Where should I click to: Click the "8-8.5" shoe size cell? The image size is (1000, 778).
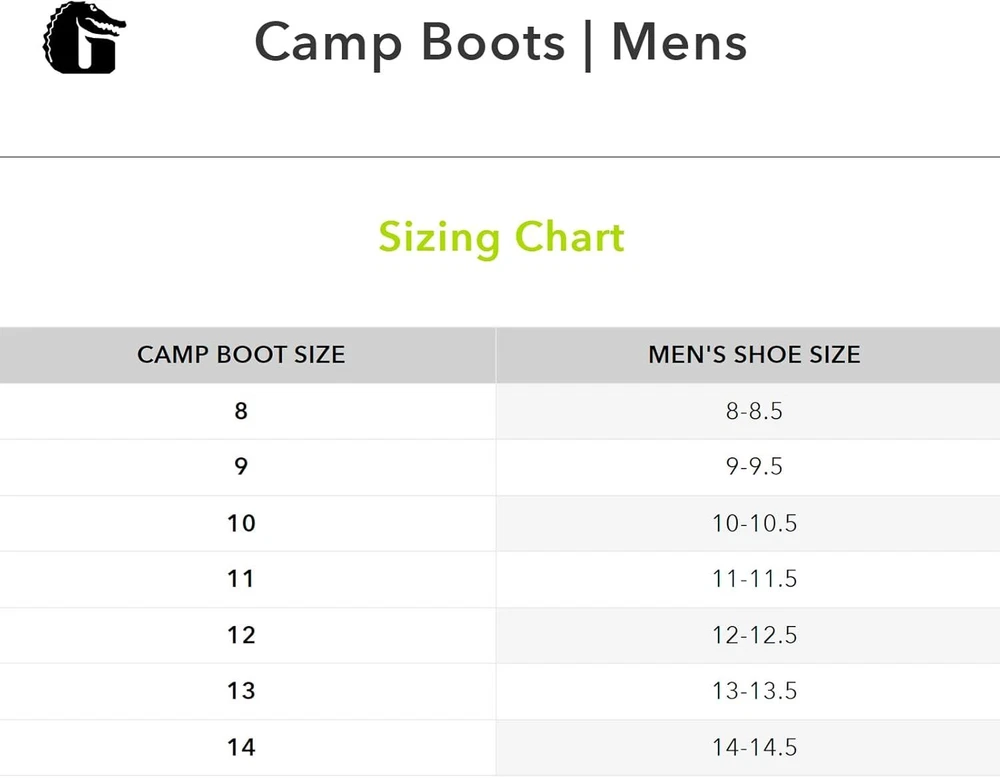(x=754, y=411)
